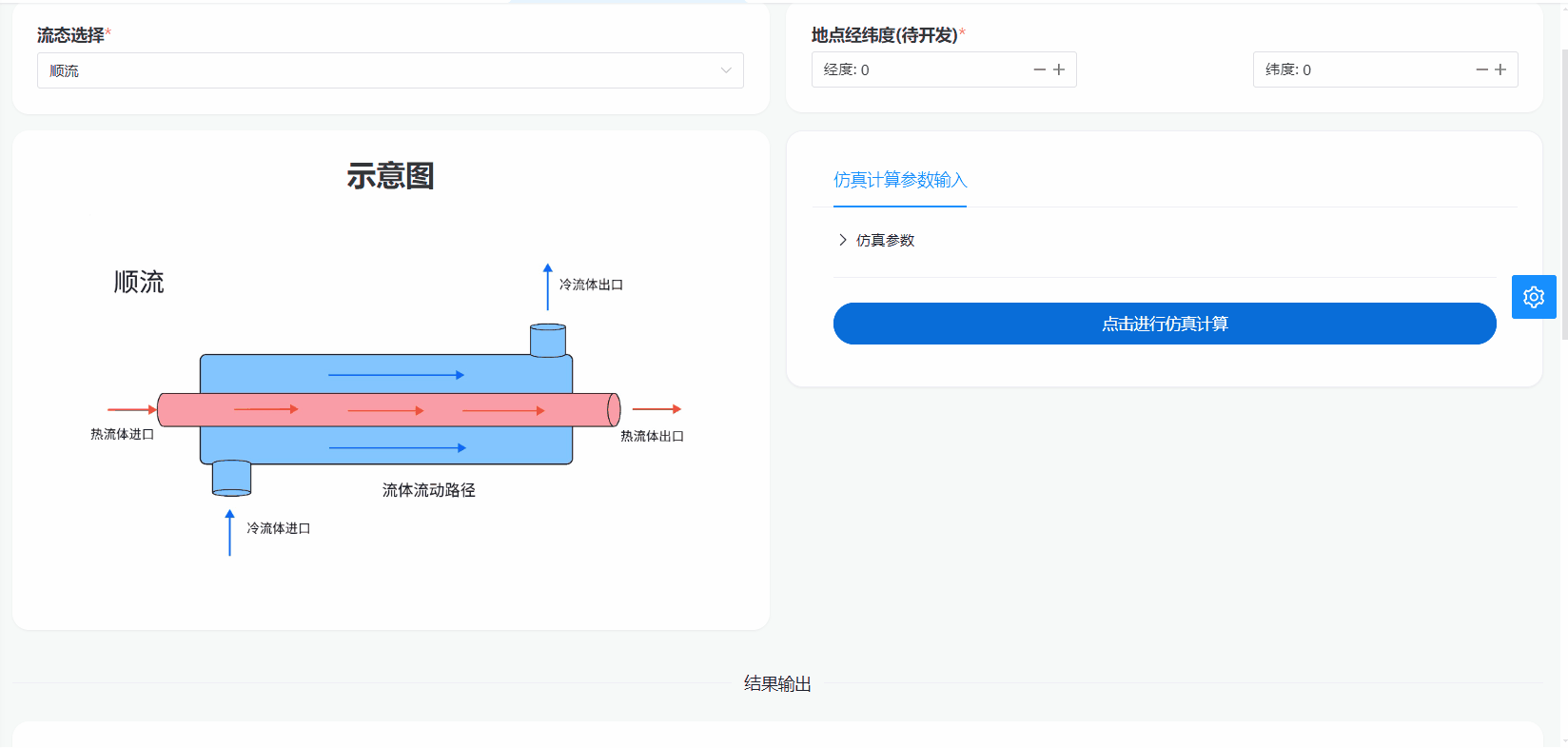Click the 冷流体出口 blue arrow in diagram
Viewport: 1568px width, 748px height.
547,286
